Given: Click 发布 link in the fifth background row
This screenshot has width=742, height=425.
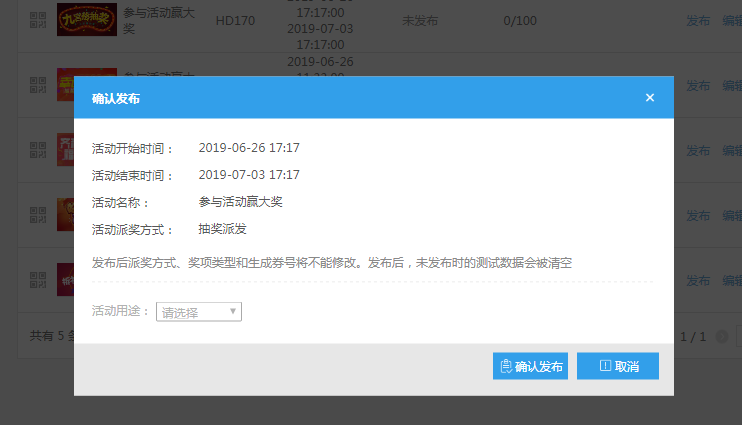Looking at the screenshot, I should pyautogui.click(x=698, y=280).
